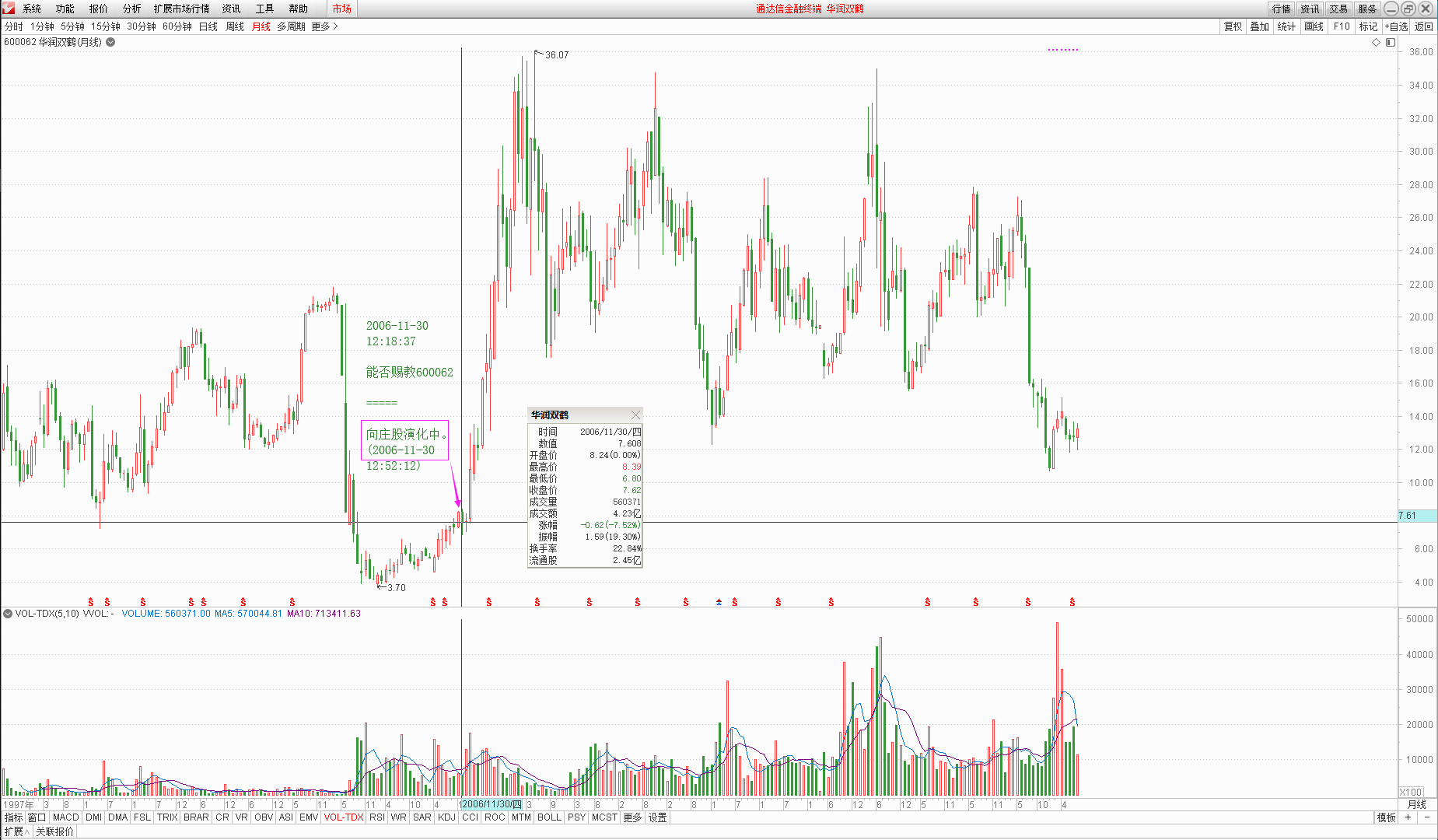Click the minus zoom-out button at bottom right
Viewport: 1438px width, 840px height.
tap(1427, 817)
